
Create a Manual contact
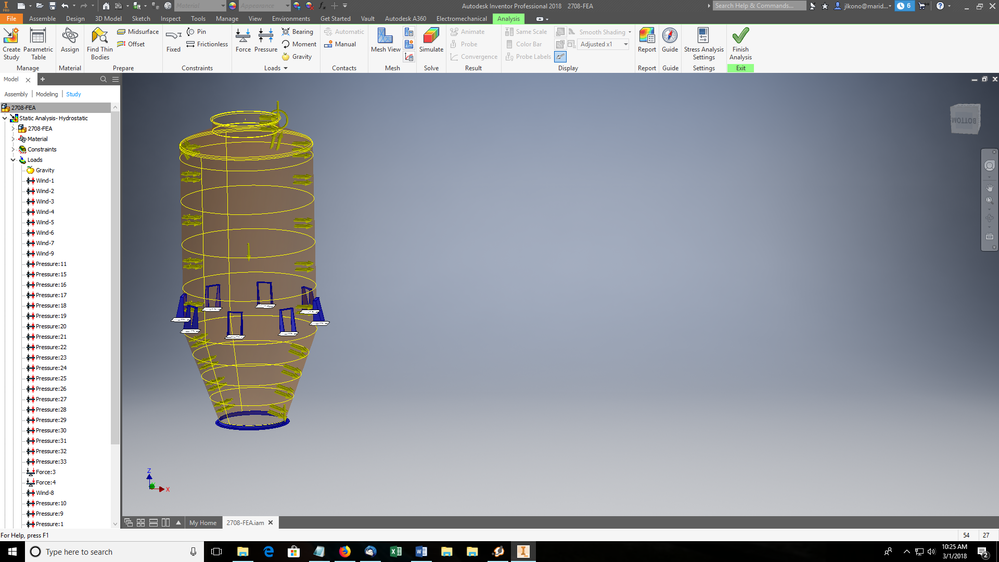[340, 44]
